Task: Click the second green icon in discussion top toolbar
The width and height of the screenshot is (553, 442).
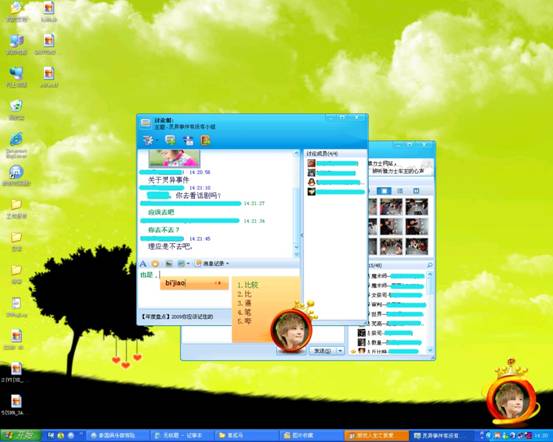Action: 171,140
